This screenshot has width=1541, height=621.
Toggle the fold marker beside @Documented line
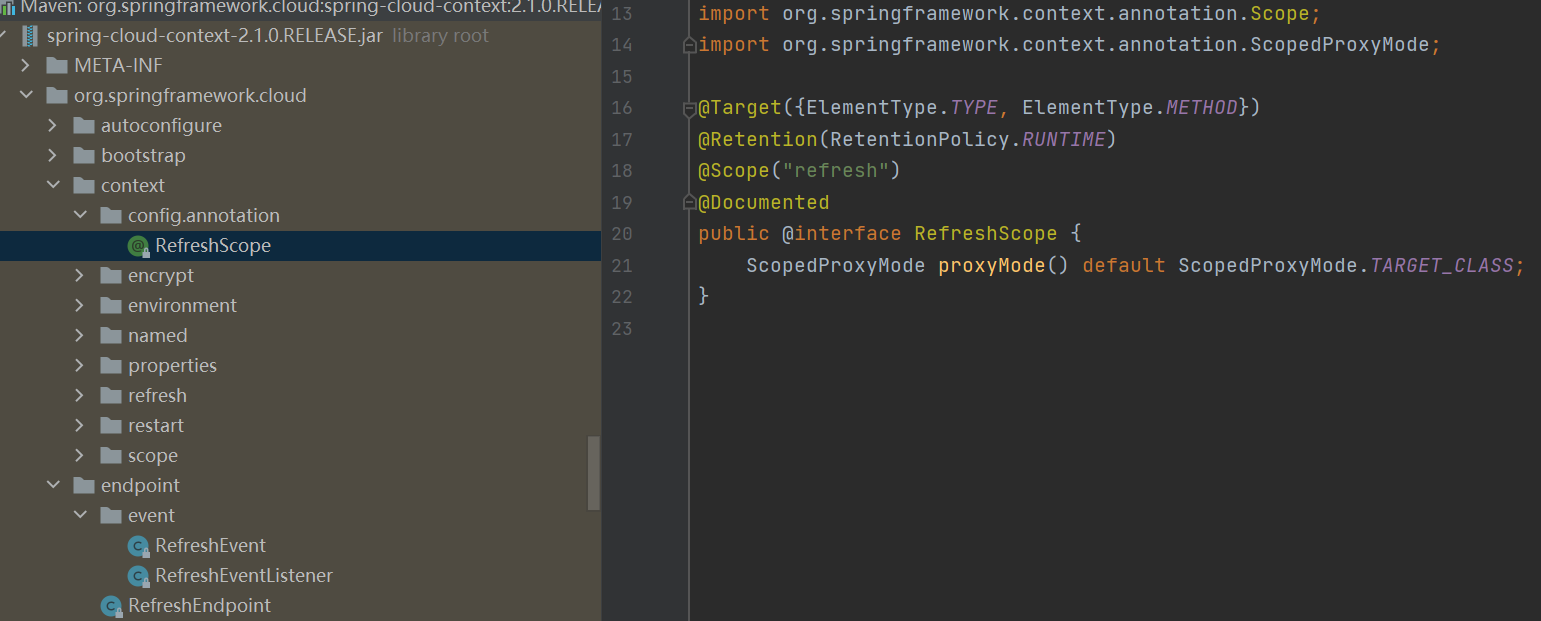688,203
